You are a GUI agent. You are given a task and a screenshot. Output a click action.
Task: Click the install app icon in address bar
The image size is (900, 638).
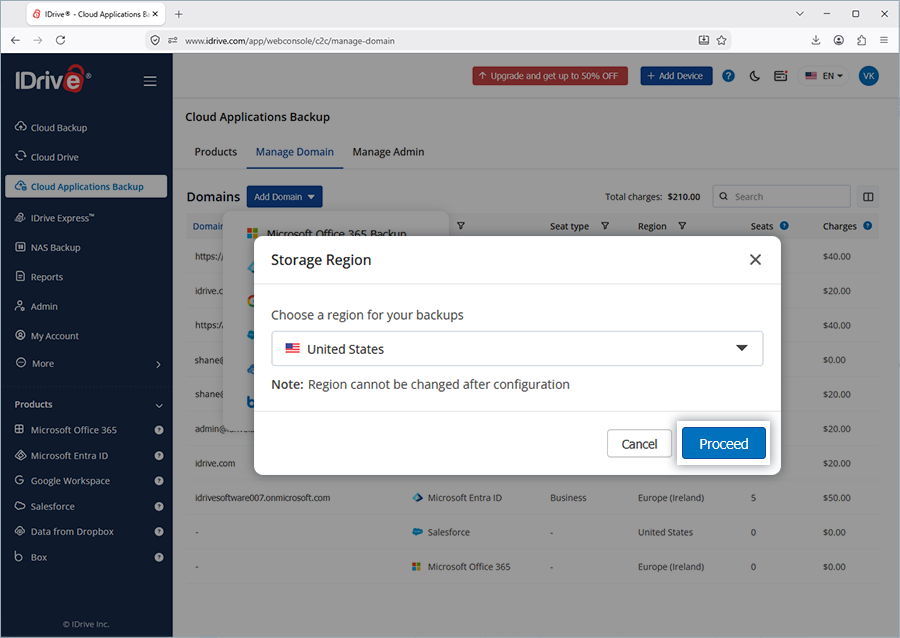[704, 40]
